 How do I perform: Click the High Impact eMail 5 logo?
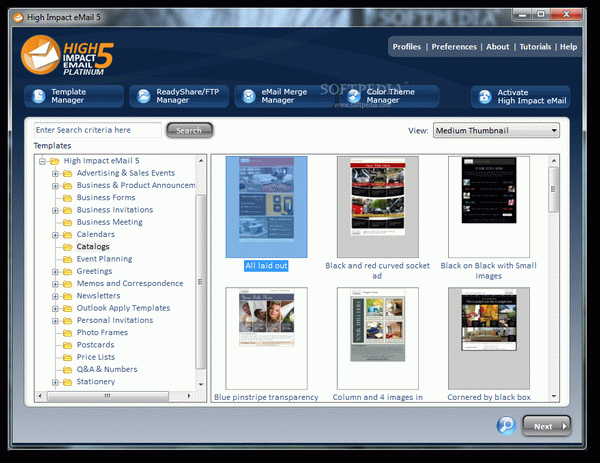[x=67, y=56]
